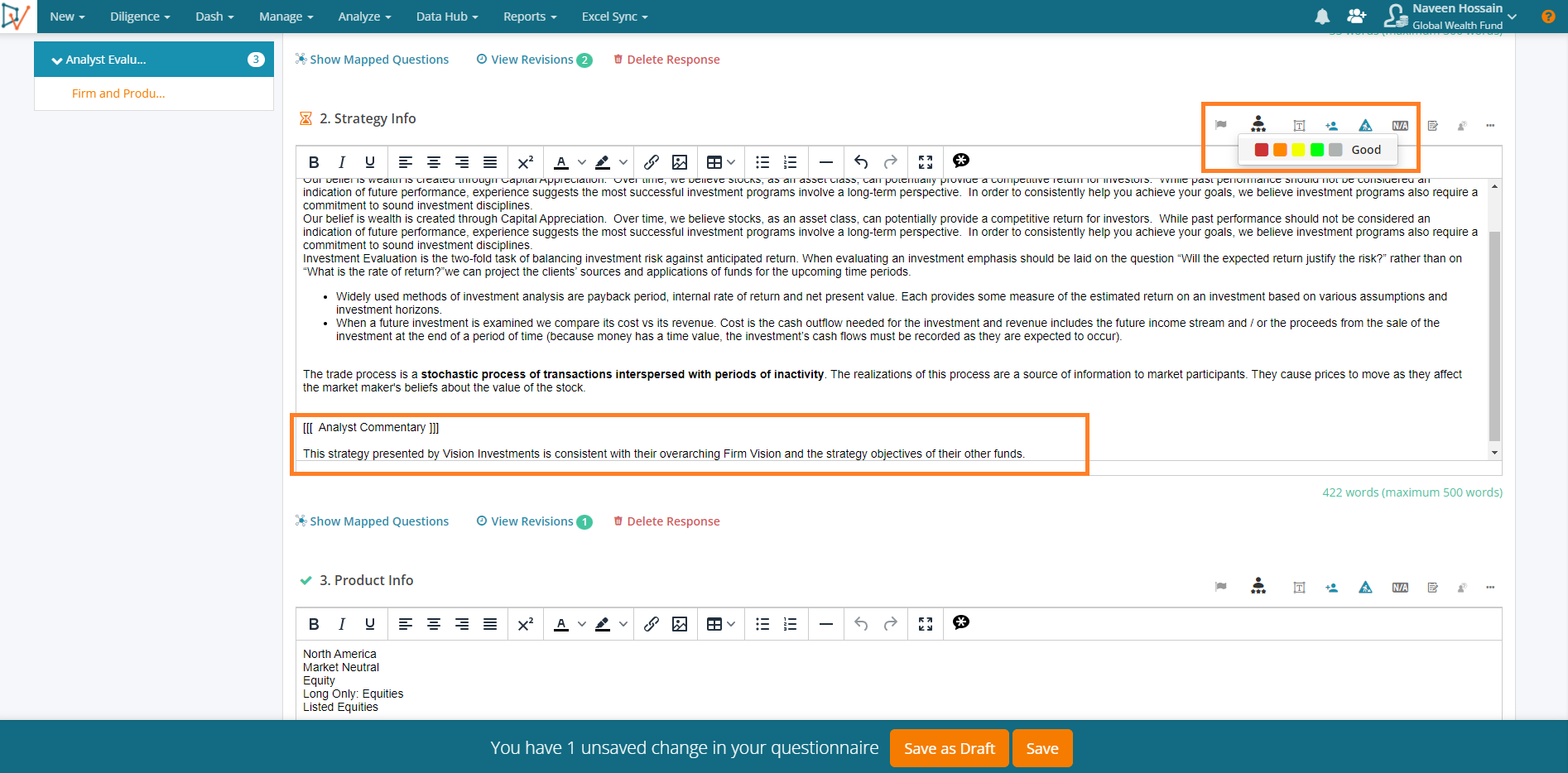1568x773 pixels.
Task: View Revisions with 1 revision
Action: pyautogui.click(x=534, y=521)
